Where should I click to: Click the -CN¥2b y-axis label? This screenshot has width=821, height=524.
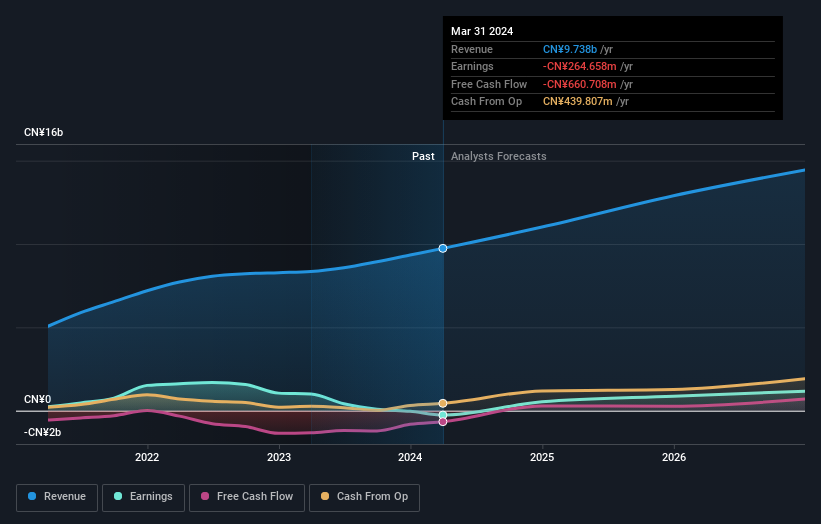[x=42, y=432]
